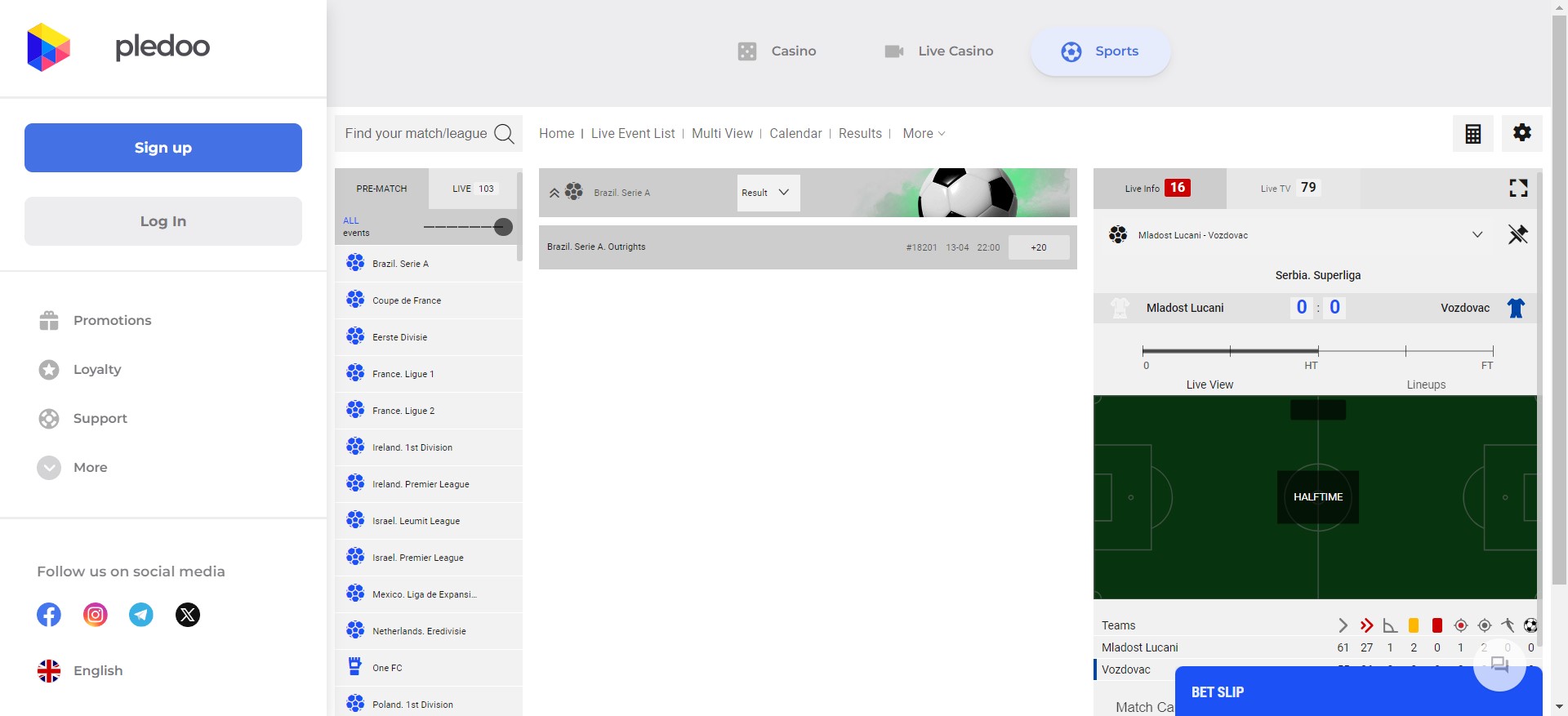Click the Log In button
The image size is (1568, 716).
pos(163,221)
